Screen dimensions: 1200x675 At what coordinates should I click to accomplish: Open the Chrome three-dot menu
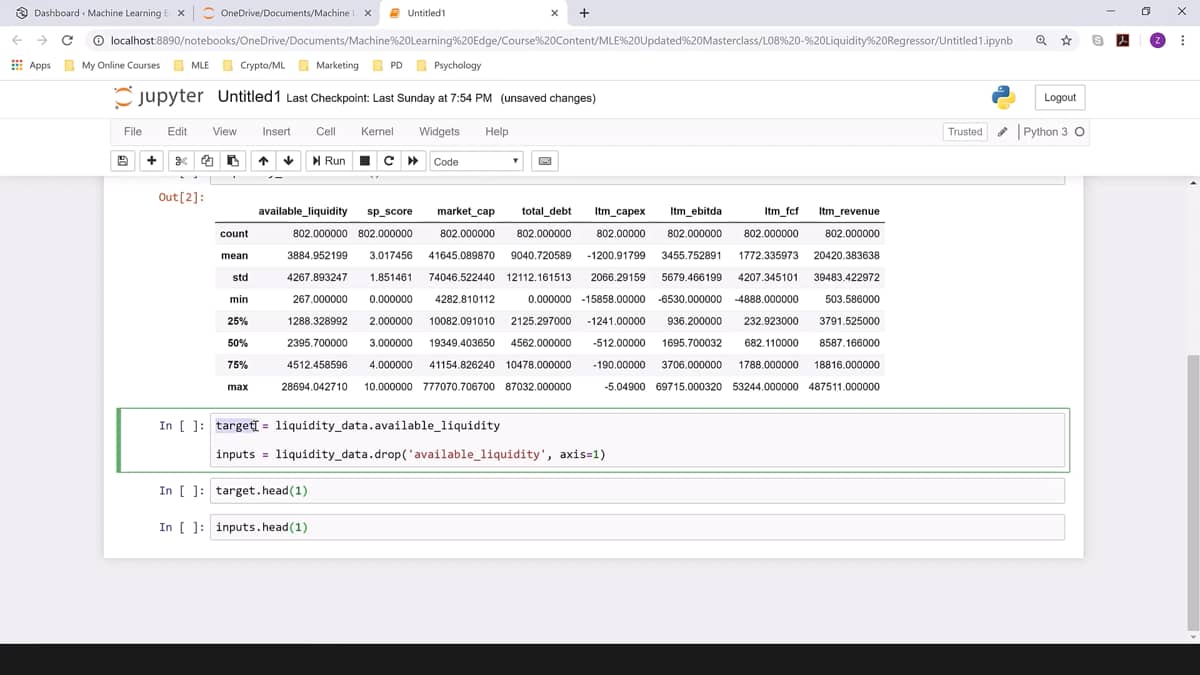pyautogui.click(x=1183, y=40)
